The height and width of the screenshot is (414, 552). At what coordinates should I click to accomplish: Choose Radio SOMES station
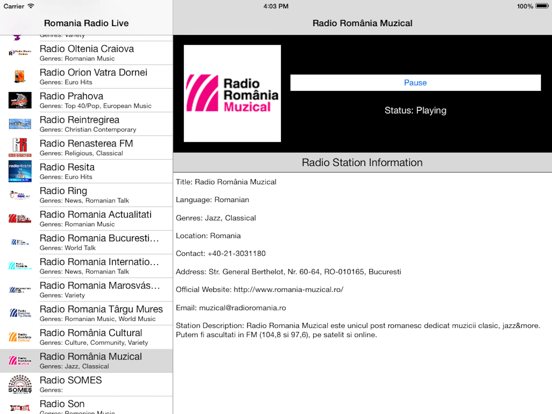pyautogui.click(x=86, y=384)
